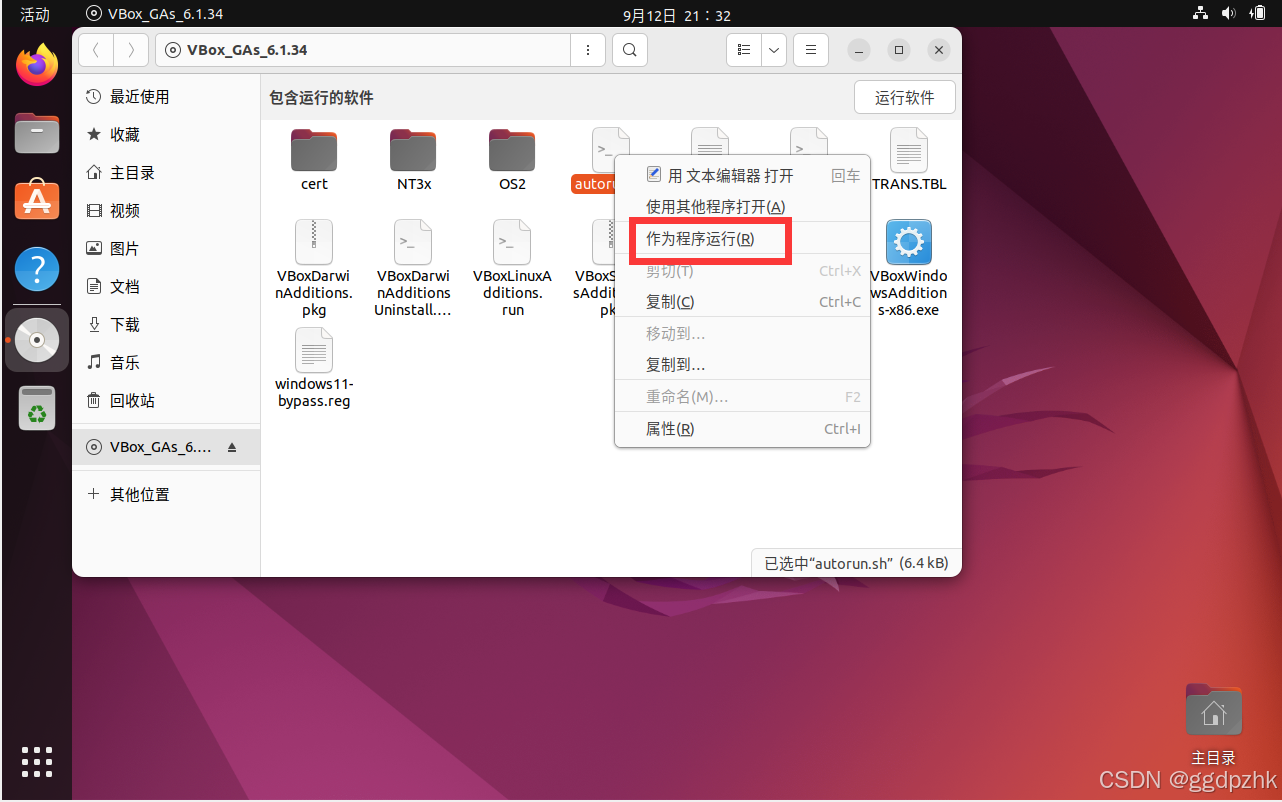
Task: Click the search magnifier button
Action: [629, 50]
